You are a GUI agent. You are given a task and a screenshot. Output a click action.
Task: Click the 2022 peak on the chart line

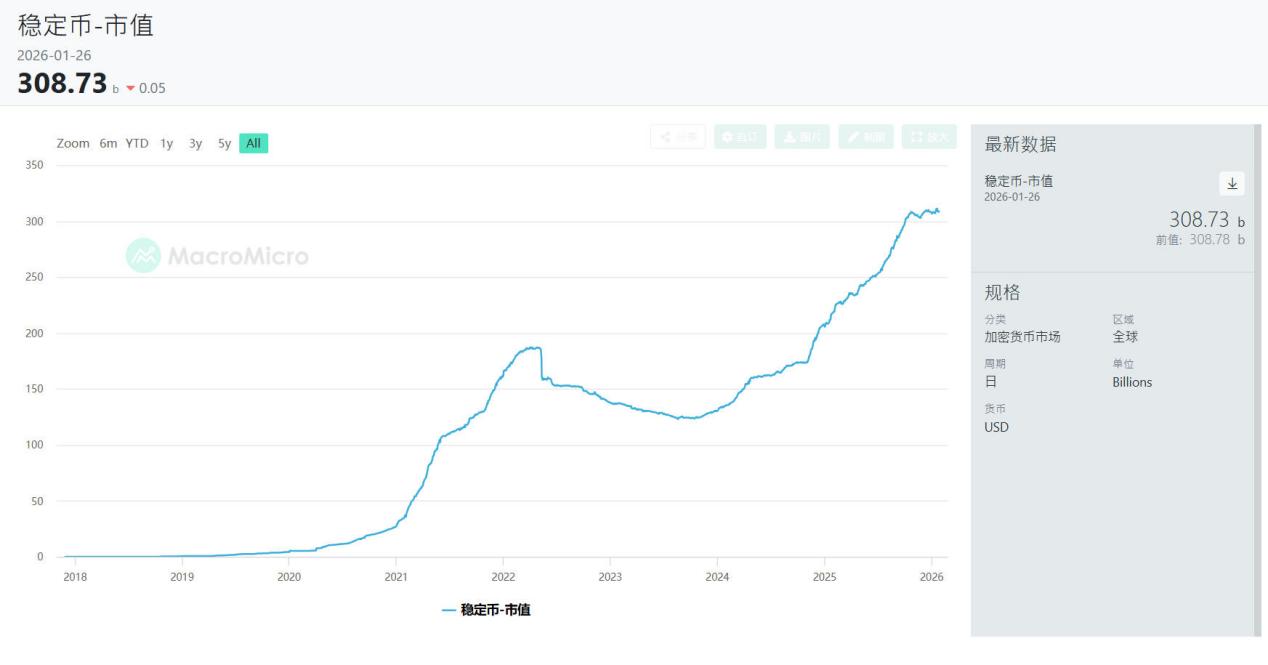[533, 348]
